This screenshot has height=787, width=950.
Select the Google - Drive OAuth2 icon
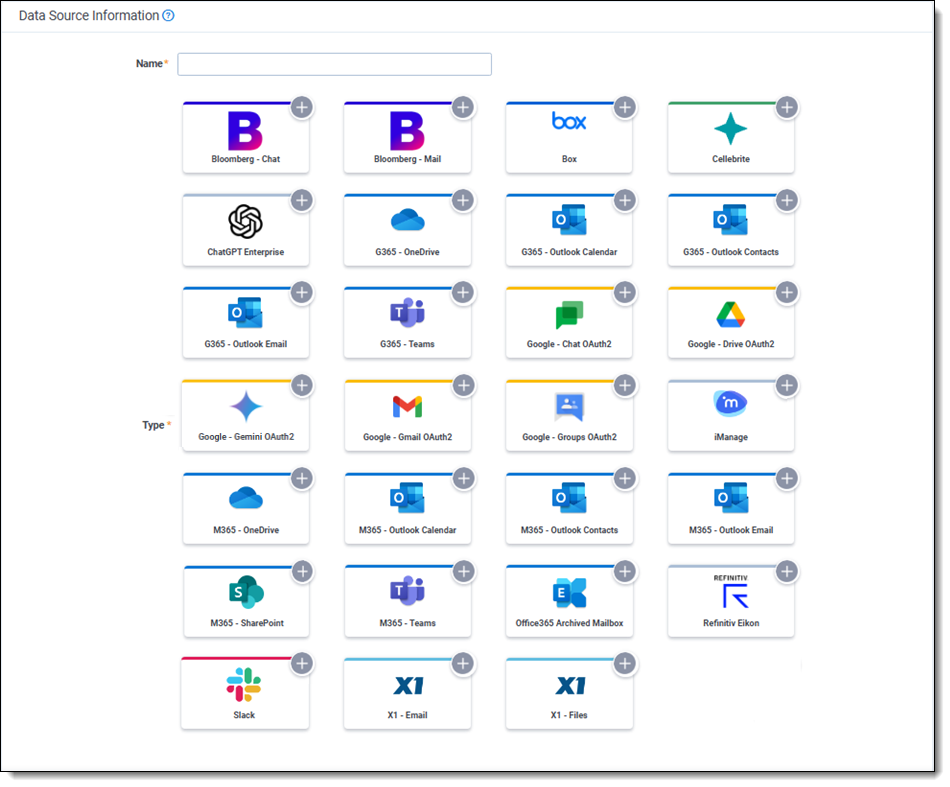[731, 314]
